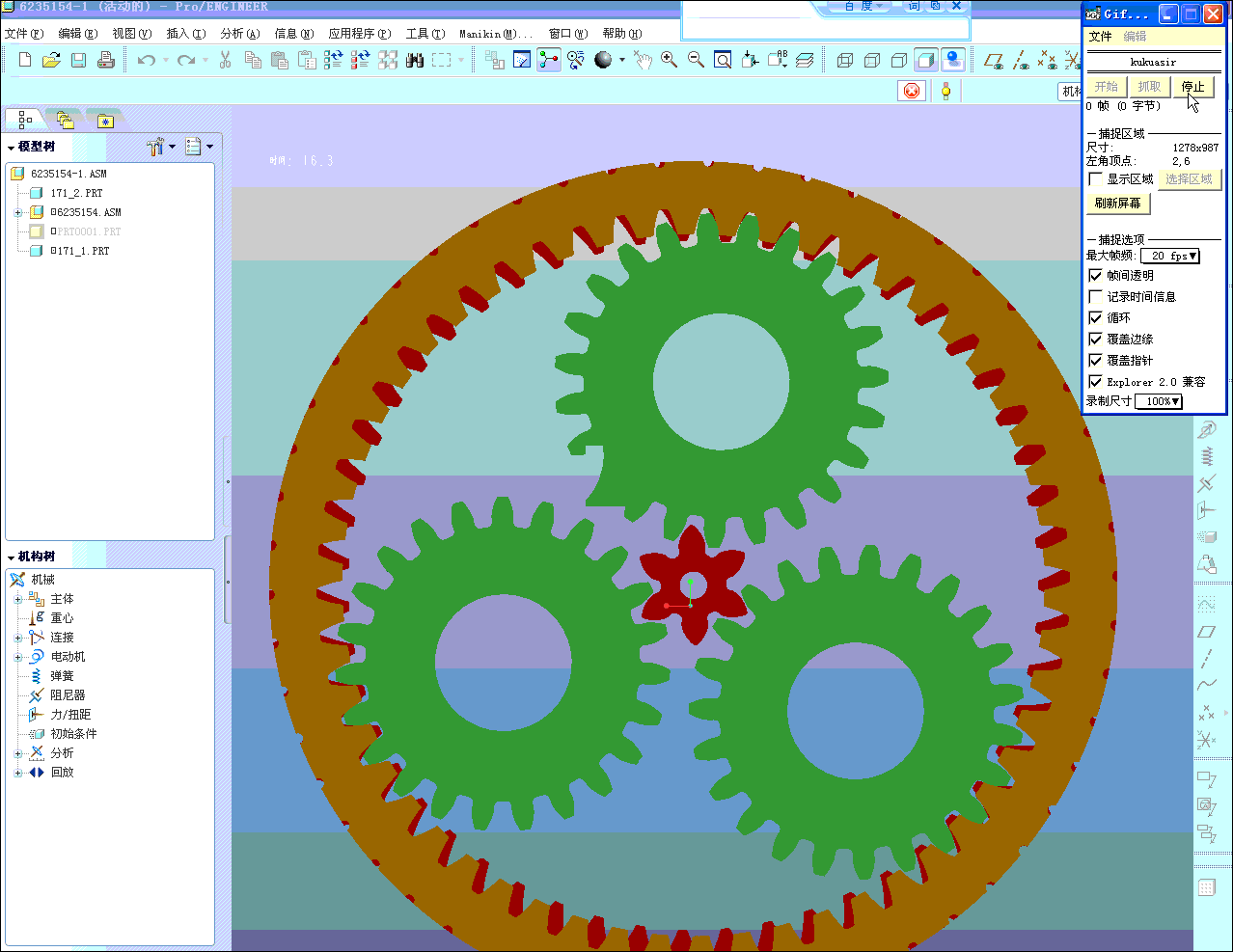Collapse the 模型树 panel header

pos(12,148)
